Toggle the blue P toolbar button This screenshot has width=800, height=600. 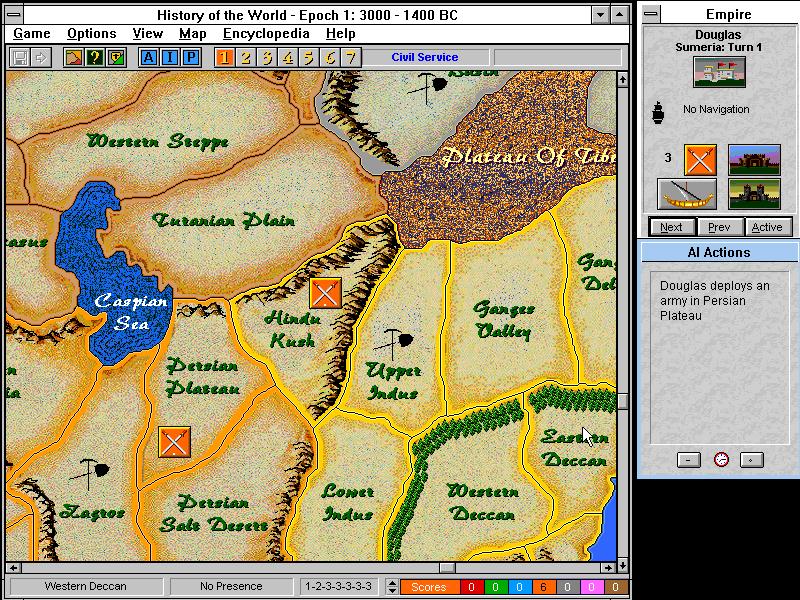(191, 58)
